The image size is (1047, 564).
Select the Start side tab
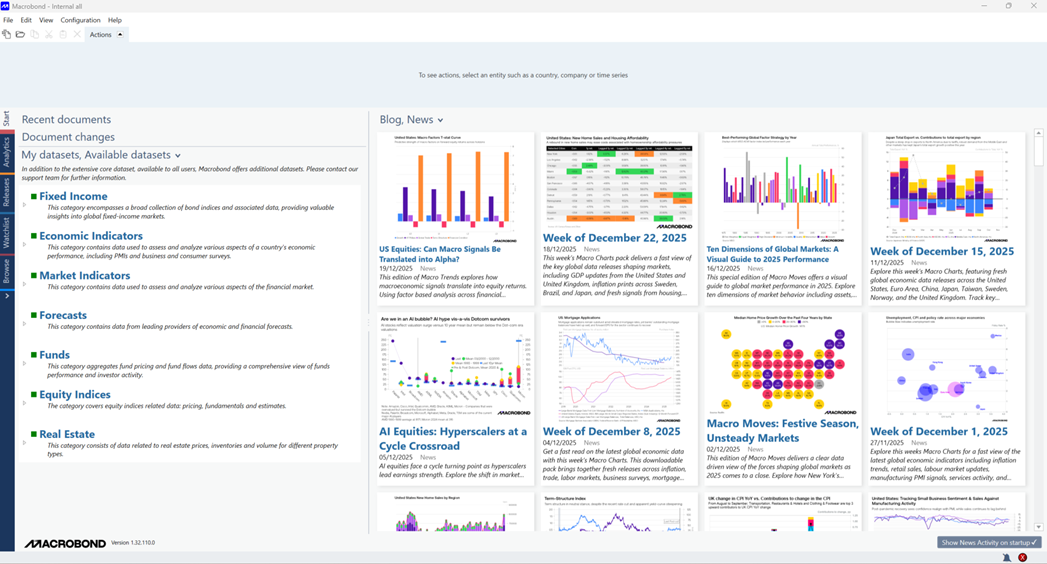pyautogui.click(x=7, y=119)
